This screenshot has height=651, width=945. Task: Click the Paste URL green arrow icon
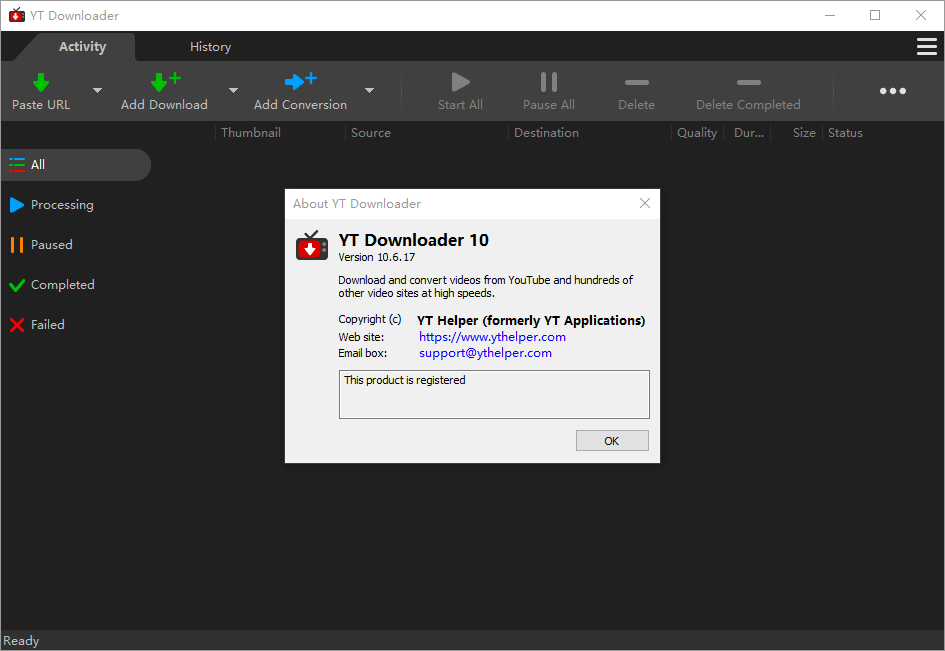41,82
